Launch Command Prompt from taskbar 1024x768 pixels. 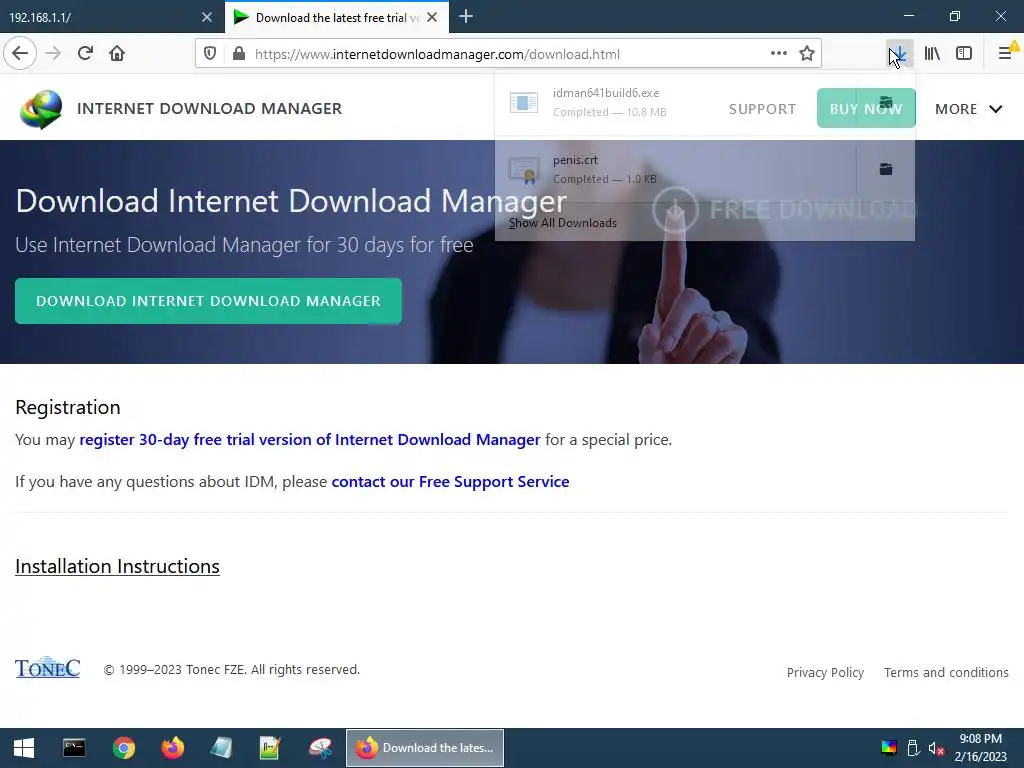point(74,748)
